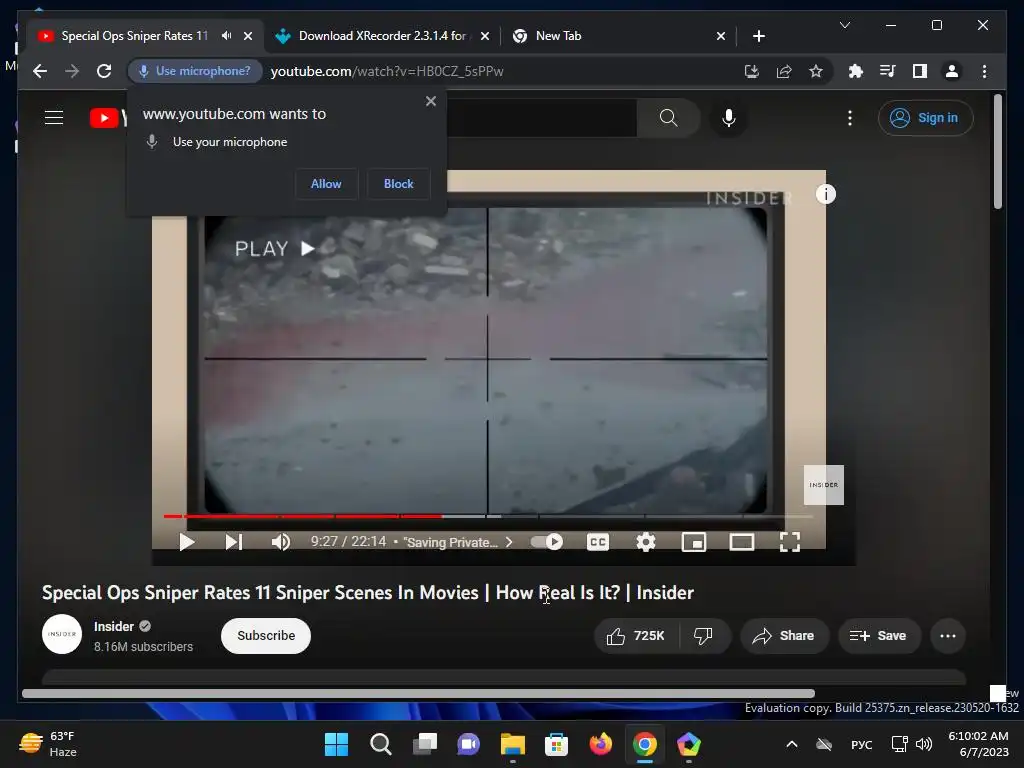Reload the page
This screenshot has width=1024, height=768.
[104, 71]
